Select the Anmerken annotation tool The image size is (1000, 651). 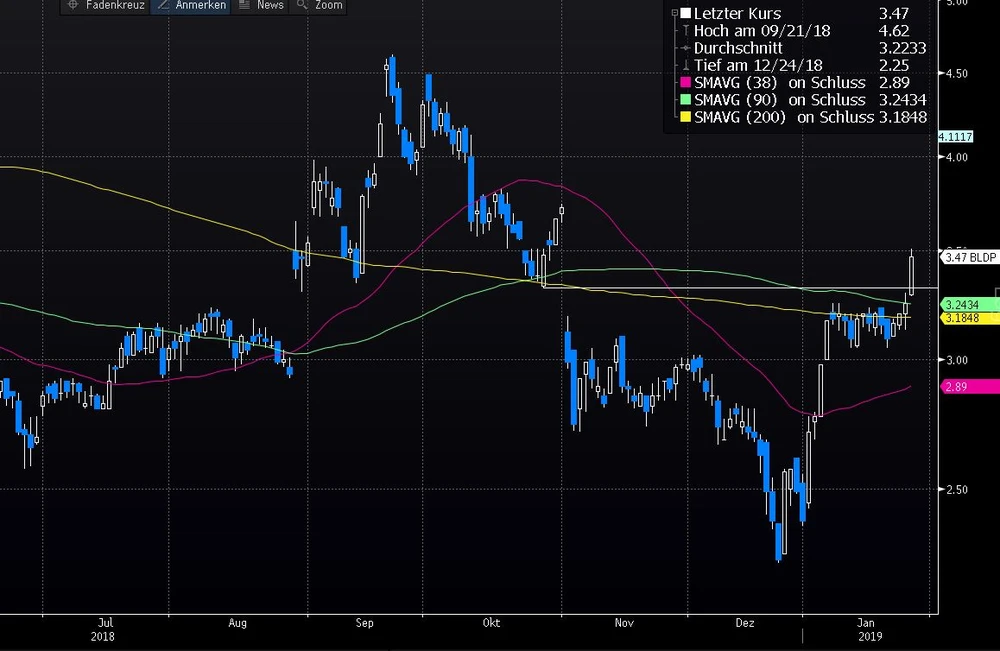[x=190, y=6]
